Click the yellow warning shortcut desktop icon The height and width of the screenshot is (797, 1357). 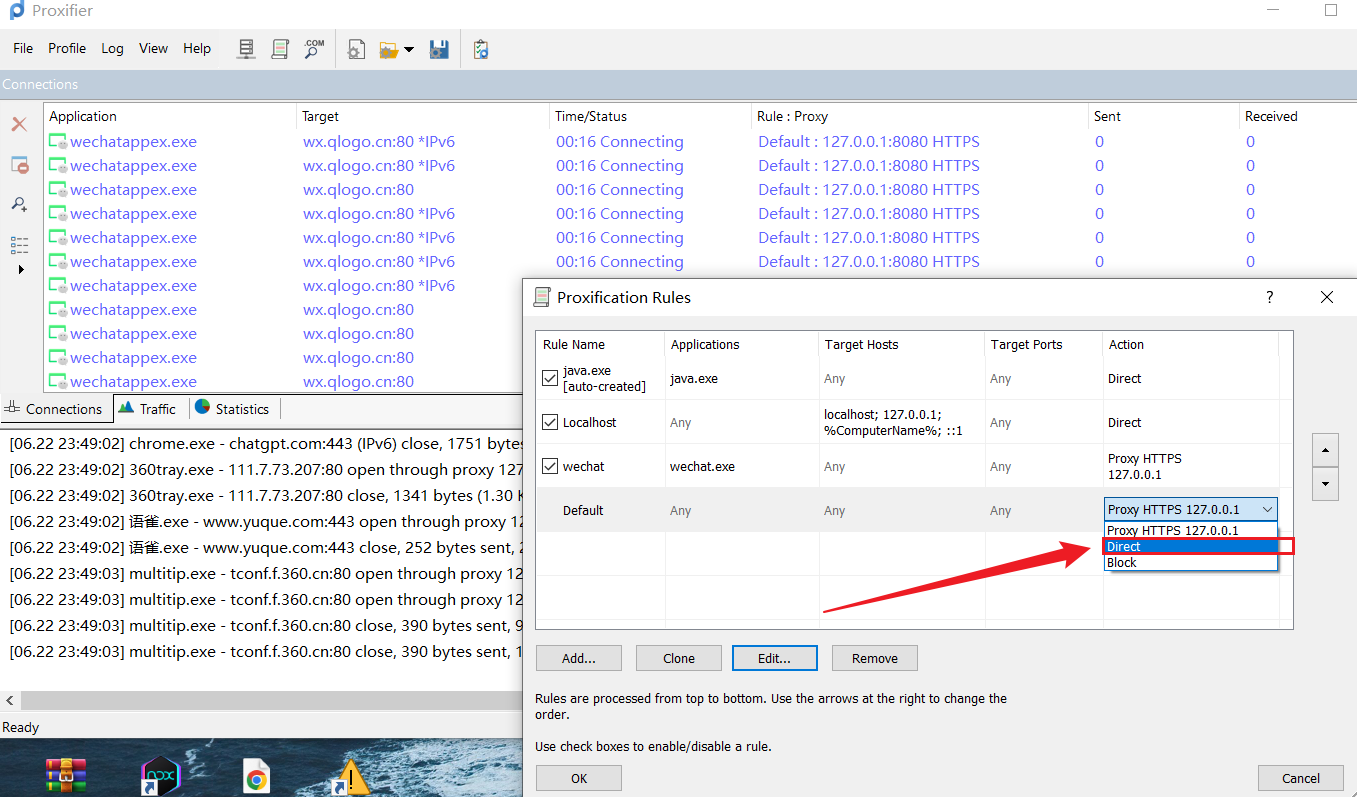[351, 777]
